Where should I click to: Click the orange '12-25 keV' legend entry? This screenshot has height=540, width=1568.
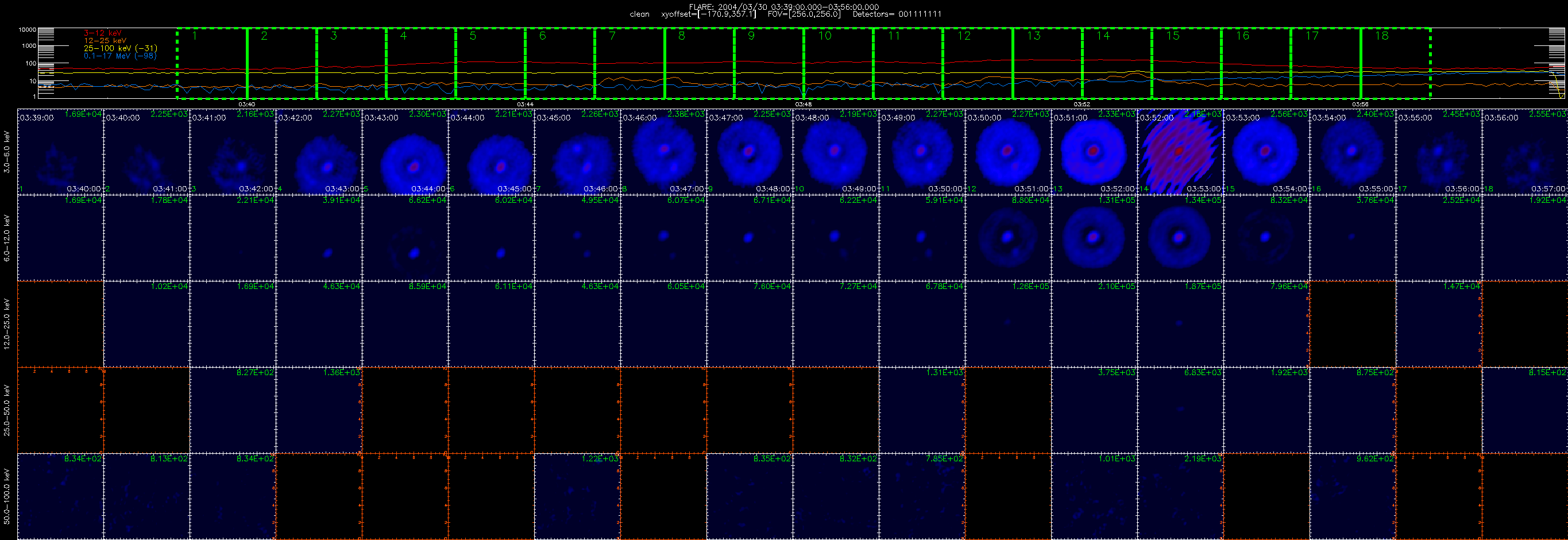pyautogui.click(x=105, y=40)
